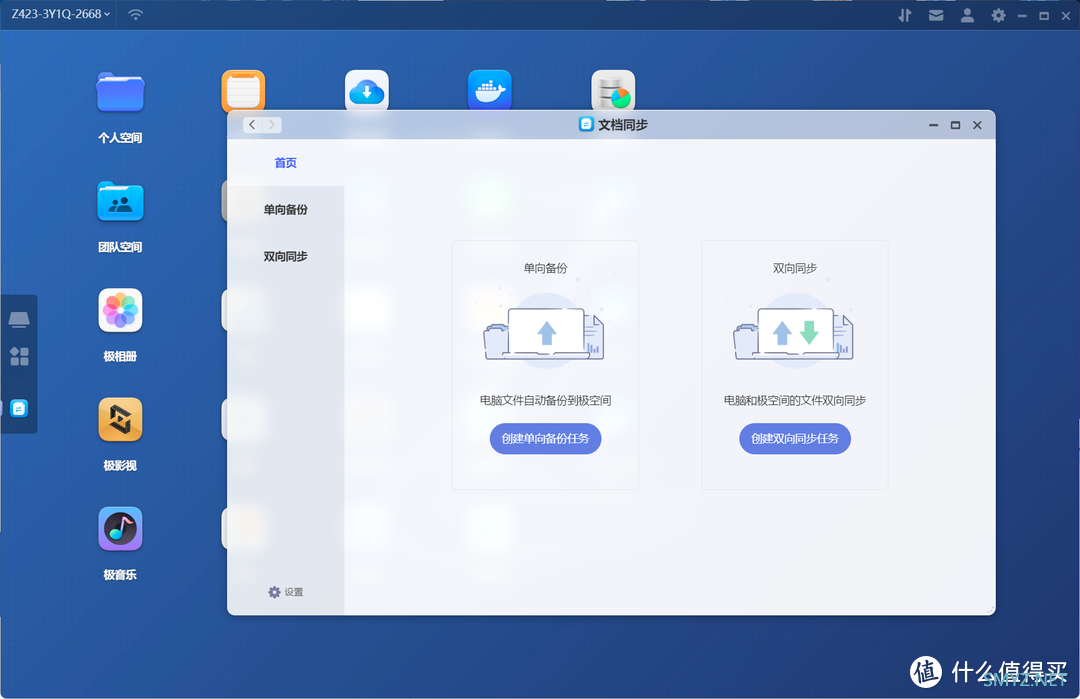Open 设置 gear in sync window sidebar

pyautogui.click(x=286, y=592)
